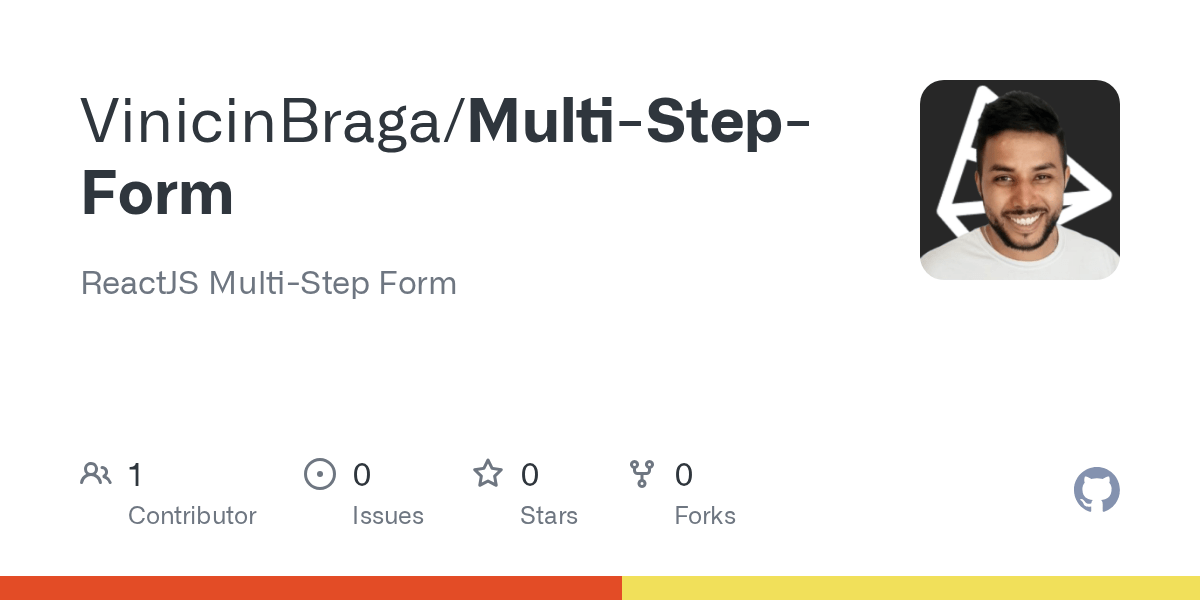Click the issues count number 0

362,475
